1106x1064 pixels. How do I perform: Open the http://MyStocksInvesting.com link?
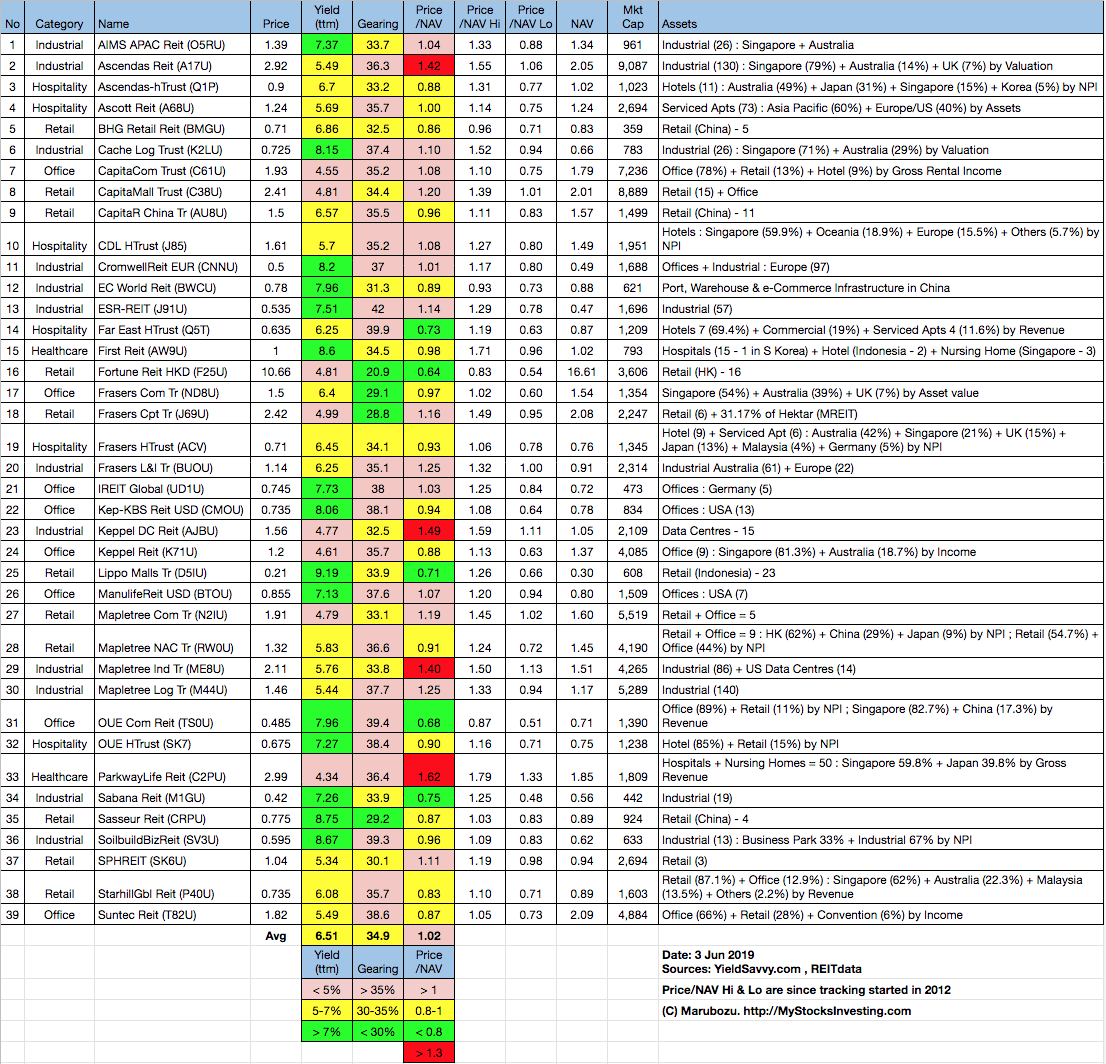point(827,1011)
